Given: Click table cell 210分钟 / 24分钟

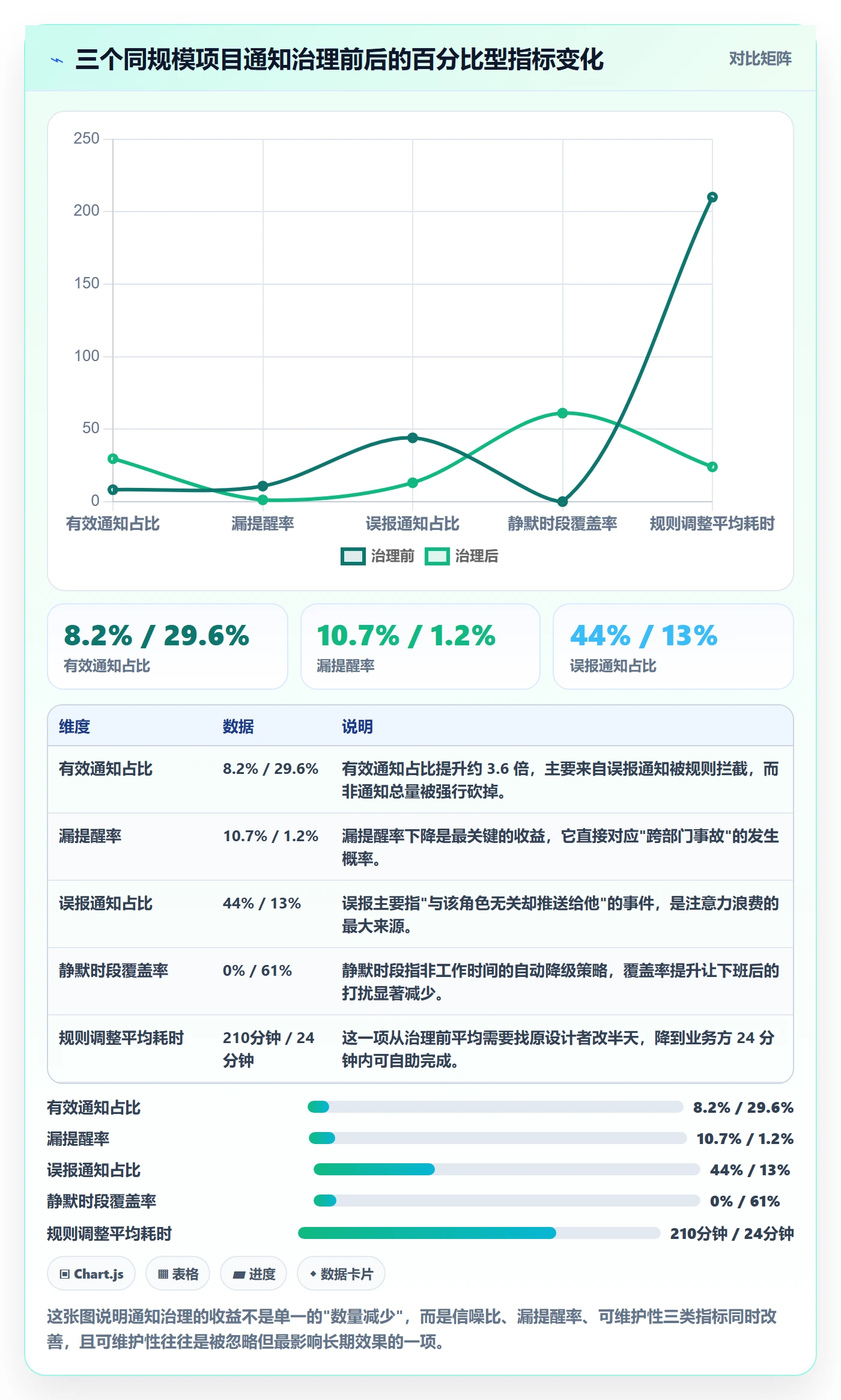Looking at the screenshot, I should point(269,1049).
